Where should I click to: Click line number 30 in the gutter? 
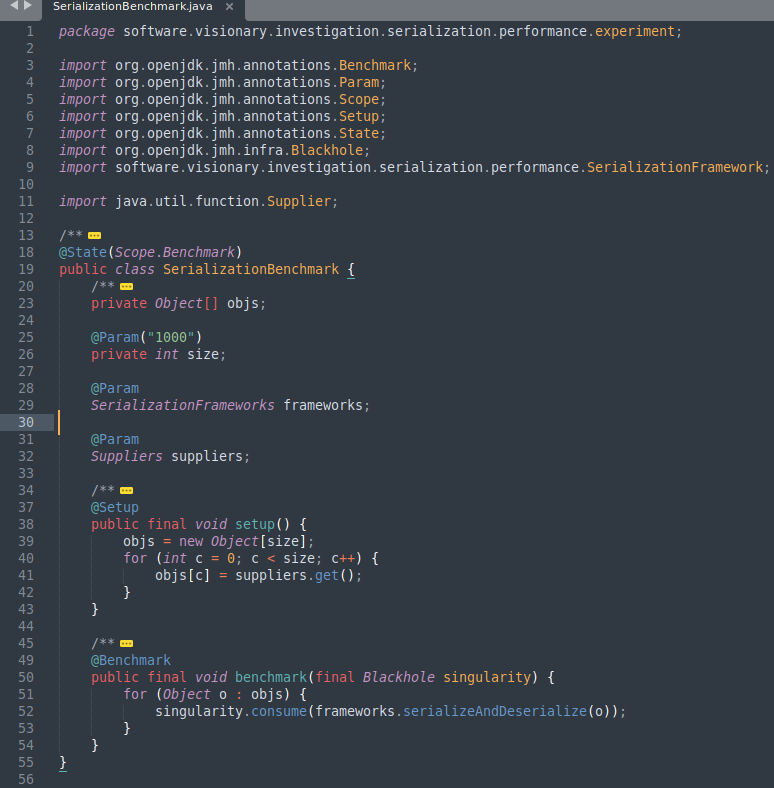point(26,423)
